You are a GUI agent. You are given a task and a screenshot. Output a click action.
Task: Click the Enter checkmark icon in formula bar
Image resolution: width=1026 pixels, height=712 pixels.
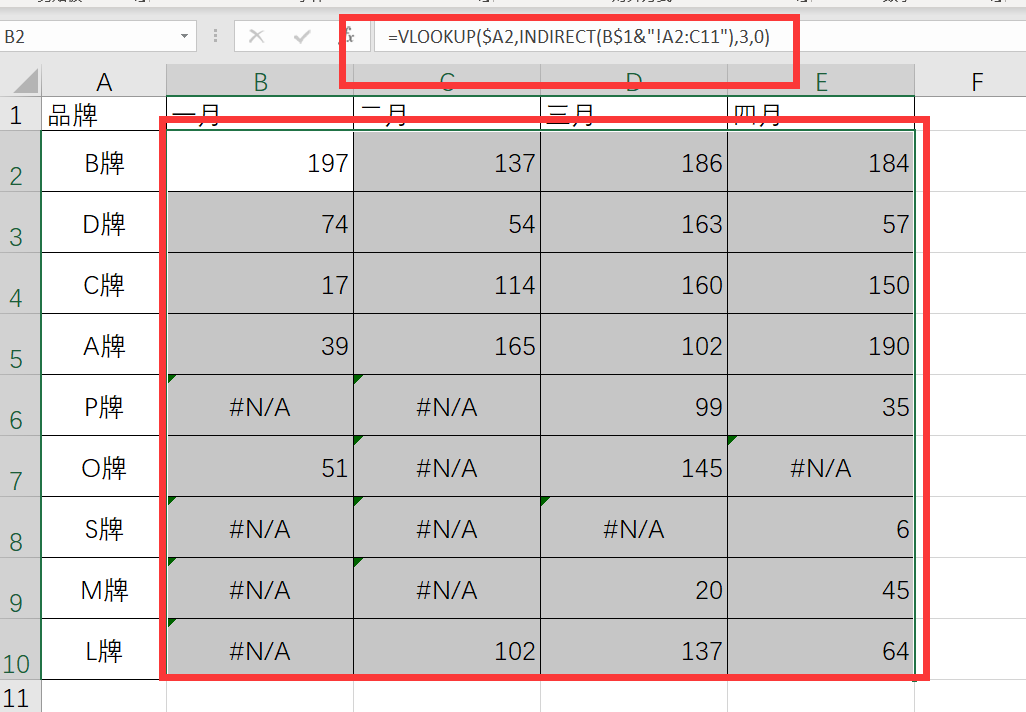click(x=302, y=36)
